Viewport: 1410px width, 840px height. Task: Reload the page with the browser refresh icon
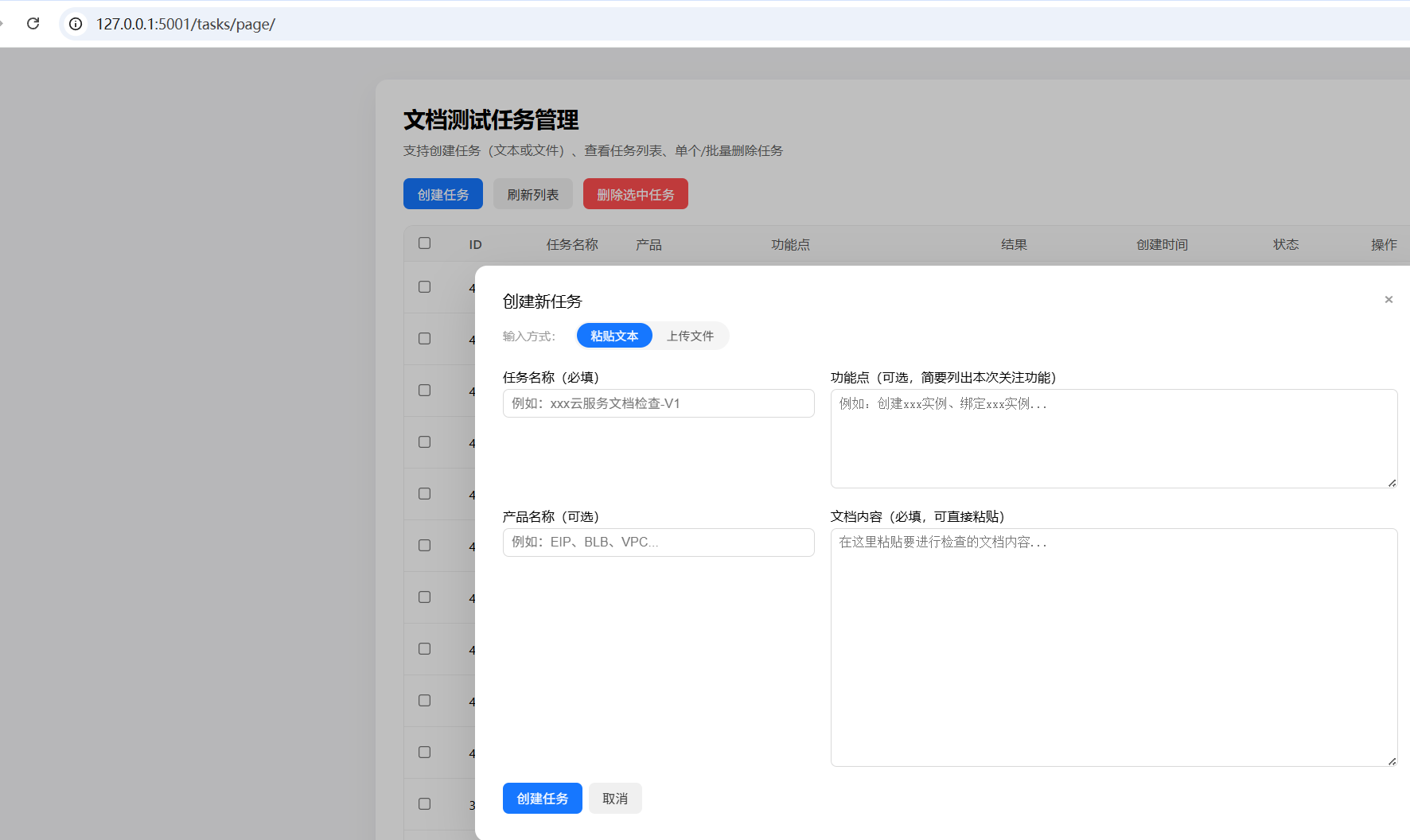tap(33, 24)
